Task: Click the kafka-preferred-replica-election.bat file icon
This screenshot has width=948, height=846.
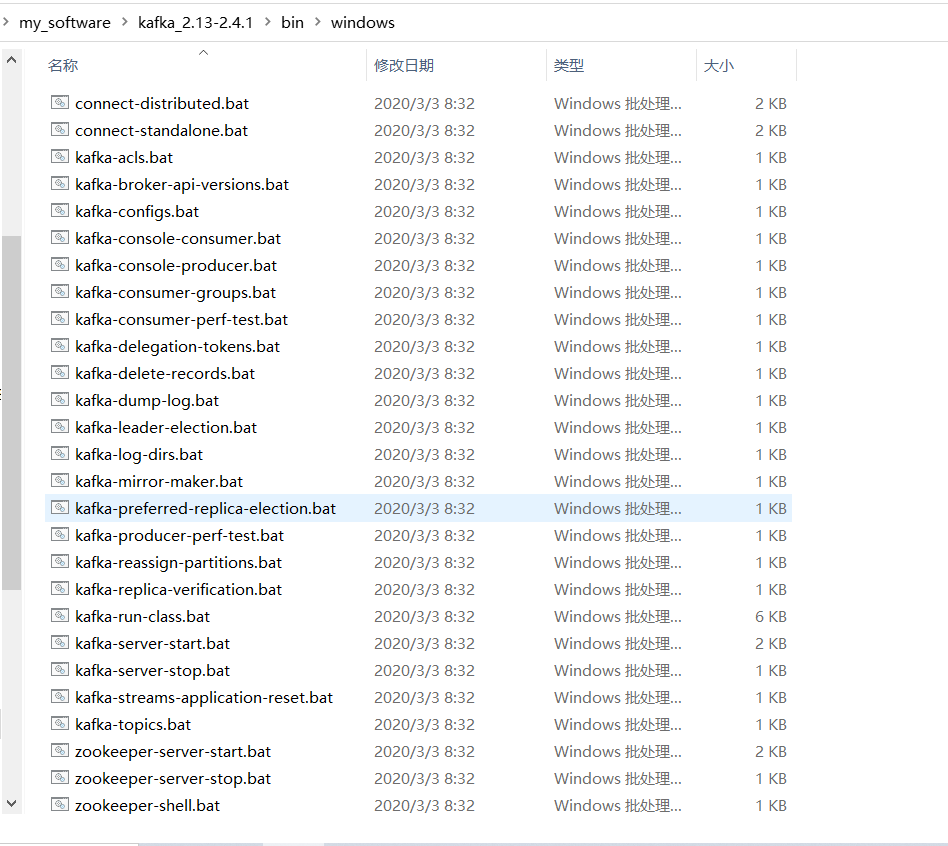Action: point(59,507)
